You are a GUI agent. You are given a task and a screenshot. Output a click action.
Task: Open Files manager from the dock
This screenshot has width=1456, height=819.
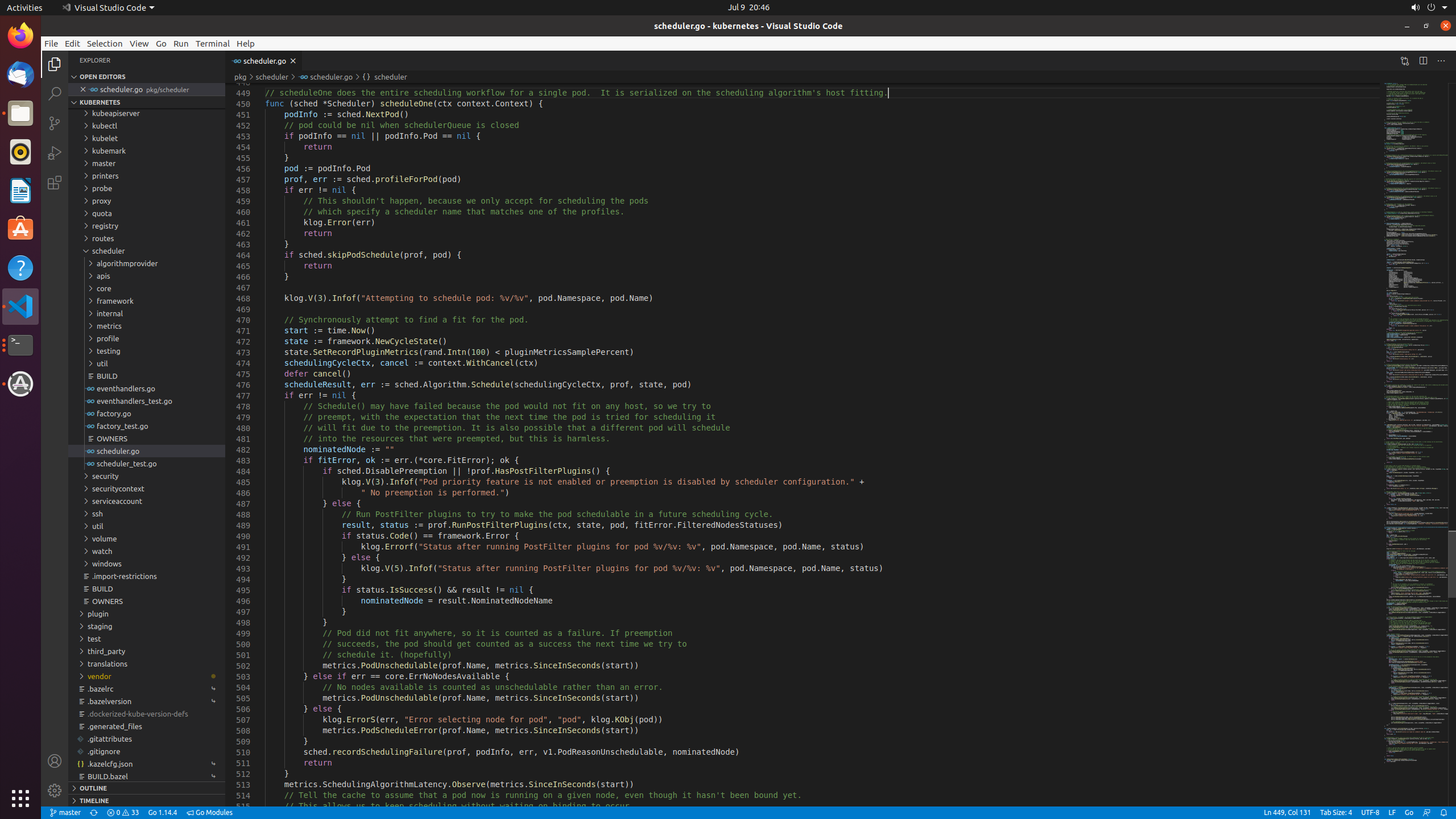[20, 113]
